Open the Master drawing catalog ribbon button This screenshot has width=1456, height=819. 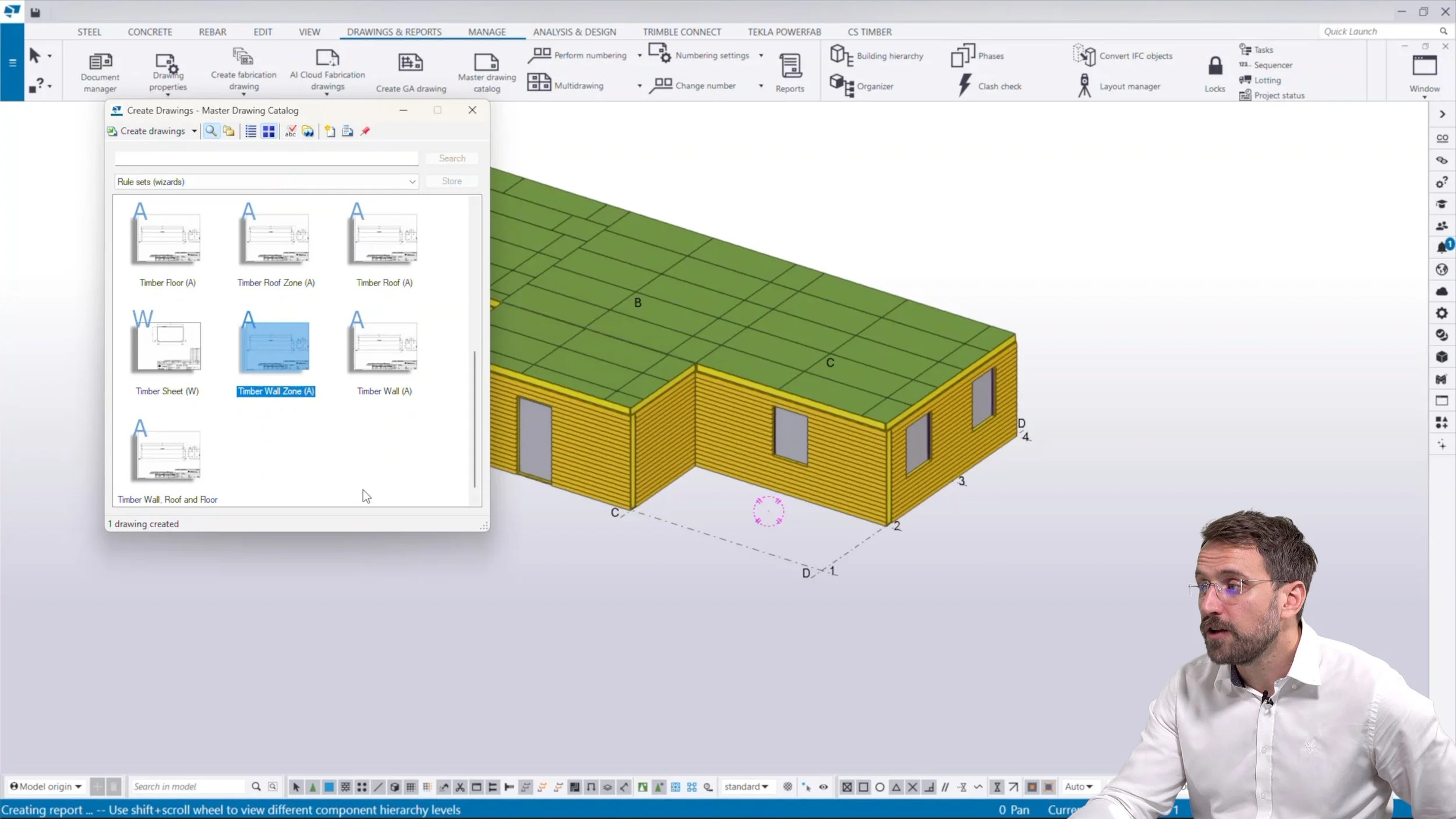coord(486,72)
